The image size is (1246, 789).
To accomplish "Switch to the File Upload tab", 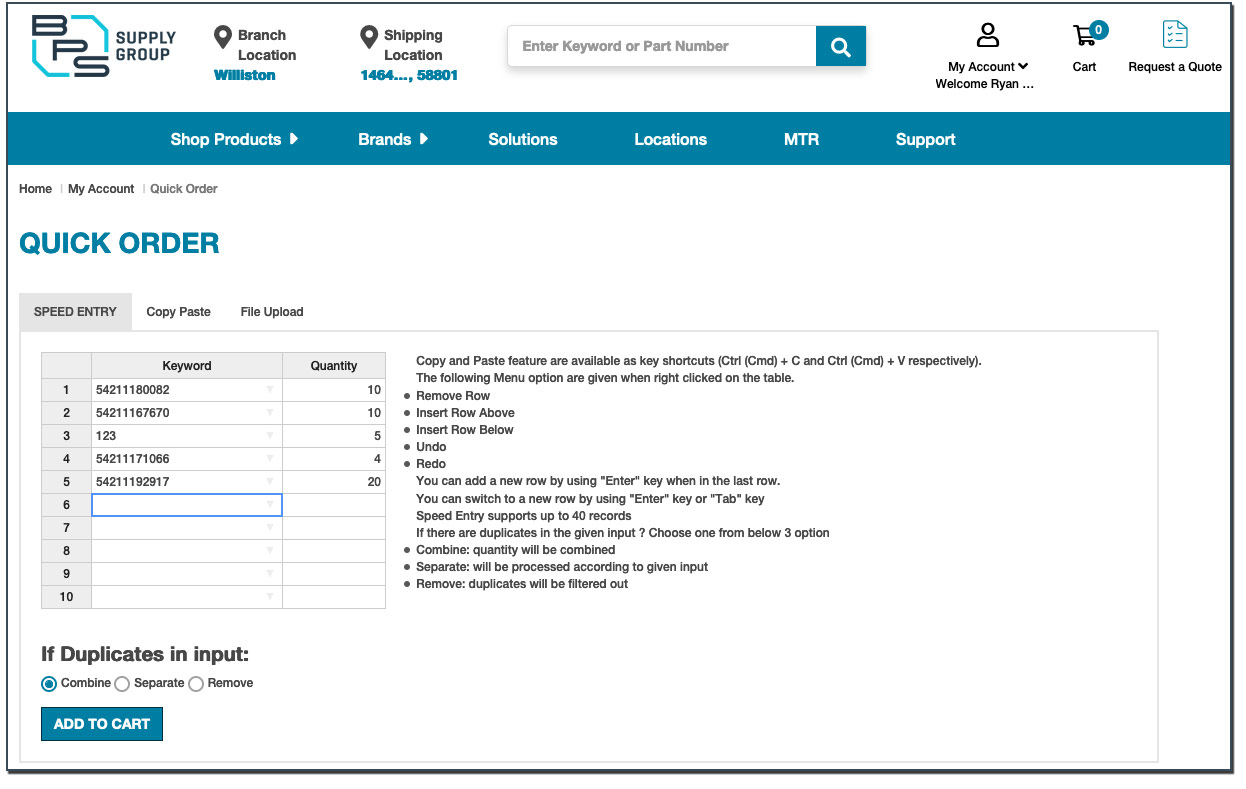I will (x=272, y=312).
